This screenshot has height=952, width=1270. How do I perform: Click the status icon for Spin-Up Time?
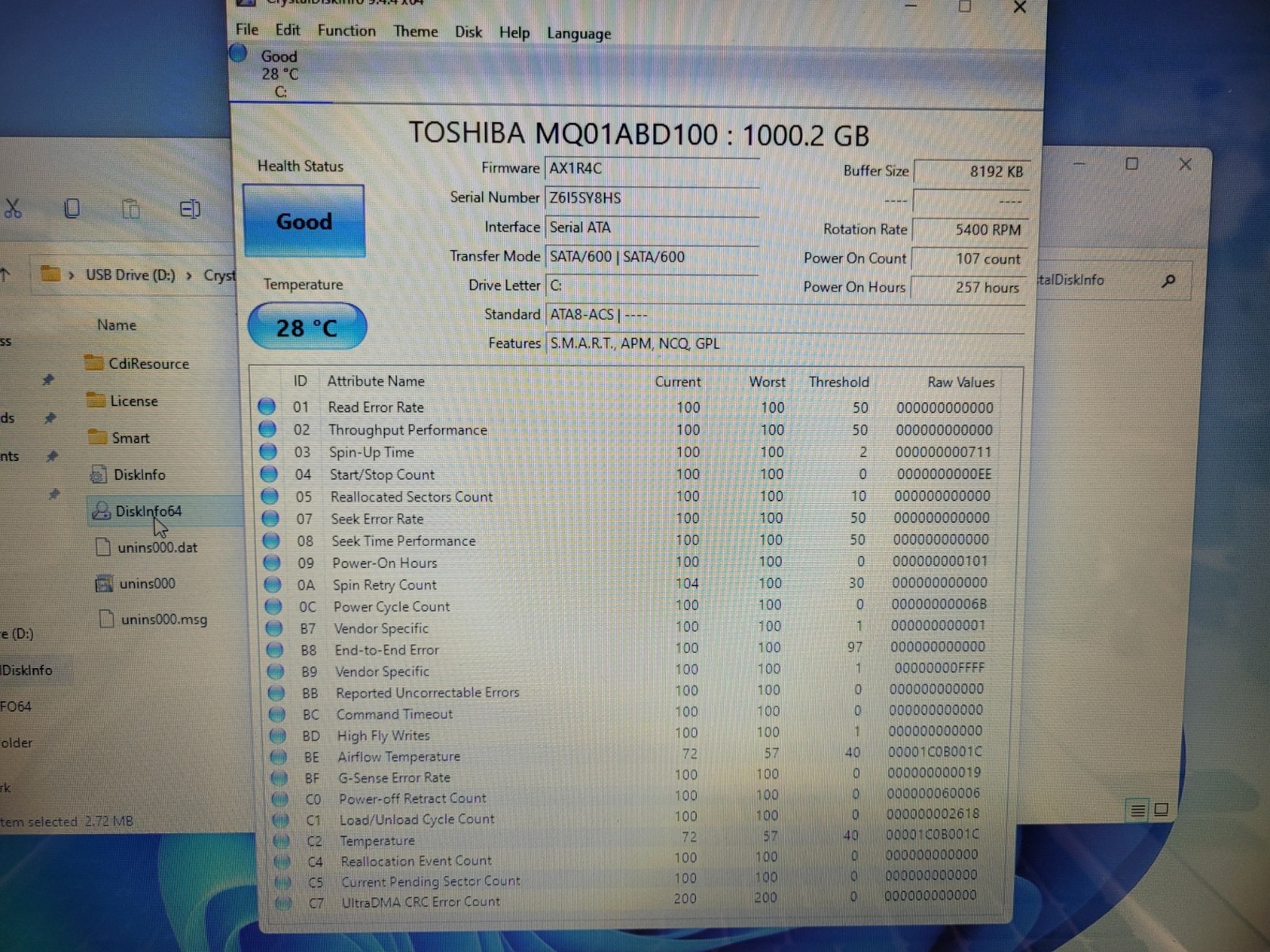268,451
